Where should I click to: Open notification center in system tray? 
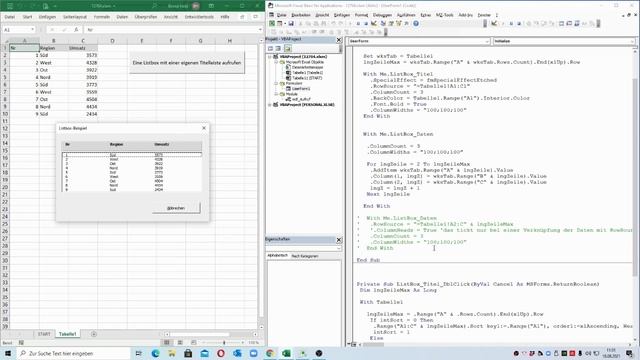[630, 353]
